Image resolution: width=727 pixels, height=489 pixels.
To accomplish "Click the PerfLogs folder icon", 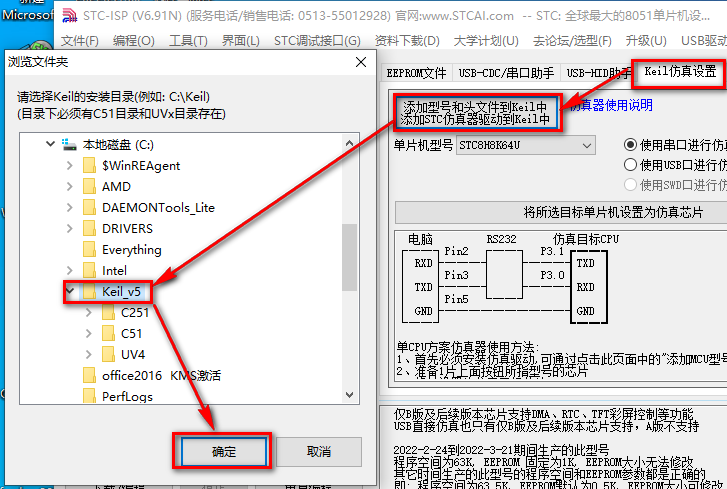I will point(89,396).
